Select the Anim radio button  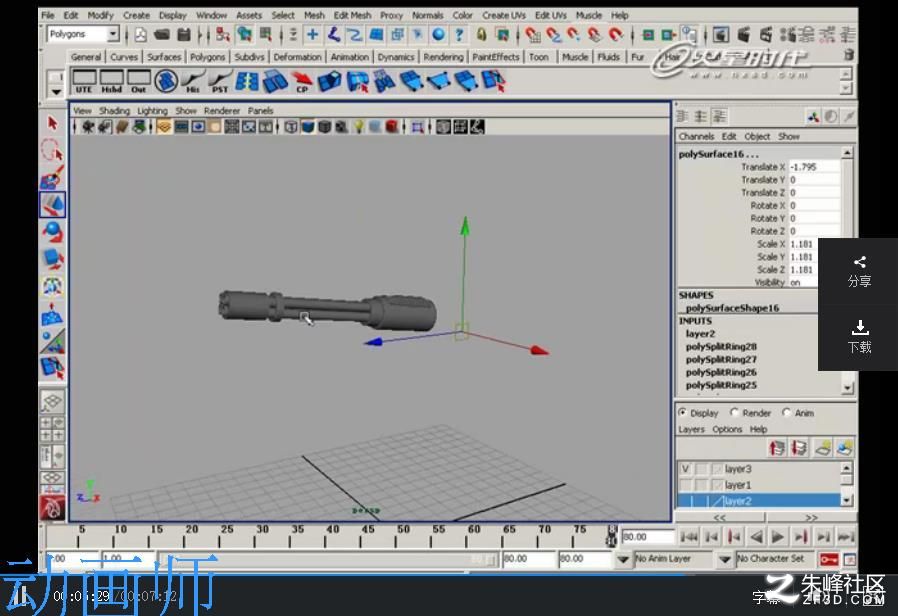click(786, 412)
